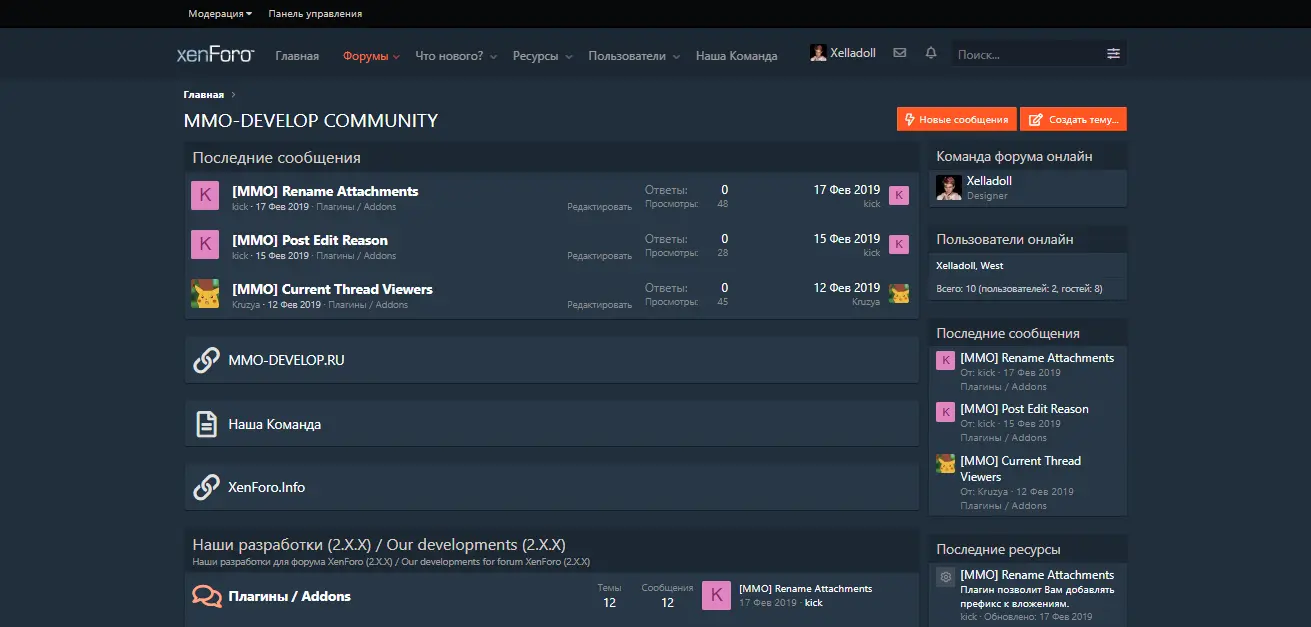Open the alerts bell icon
The height and width of the screenshot is (627, 1311).
coord(931,54)
